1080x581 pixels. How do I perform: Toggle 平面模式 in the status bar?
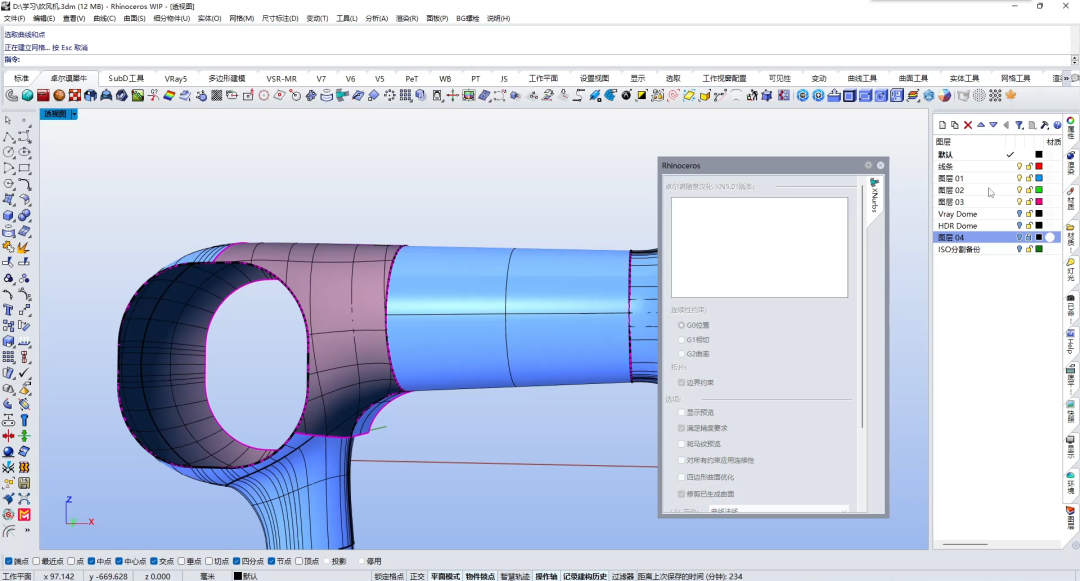click(445, 576)
